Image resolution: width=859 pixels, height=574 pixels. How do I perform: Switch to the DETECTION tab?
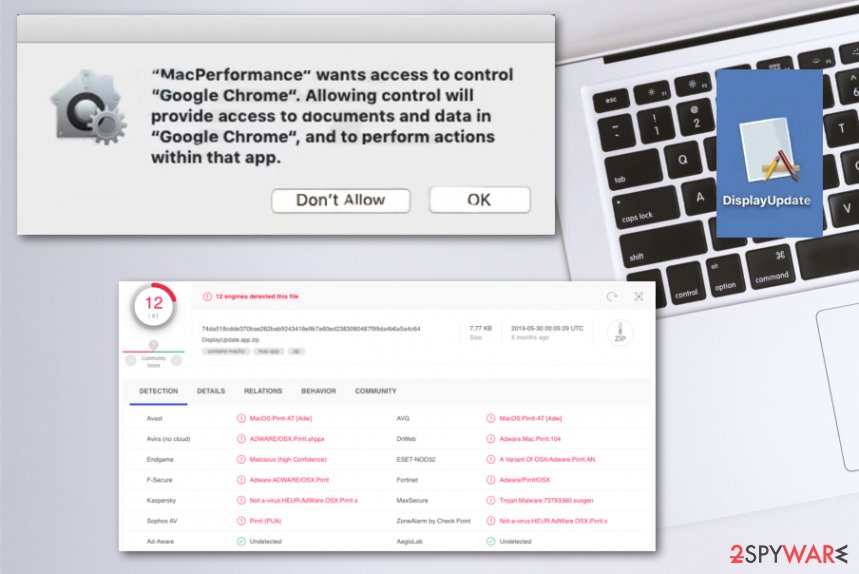click(158, 391)
